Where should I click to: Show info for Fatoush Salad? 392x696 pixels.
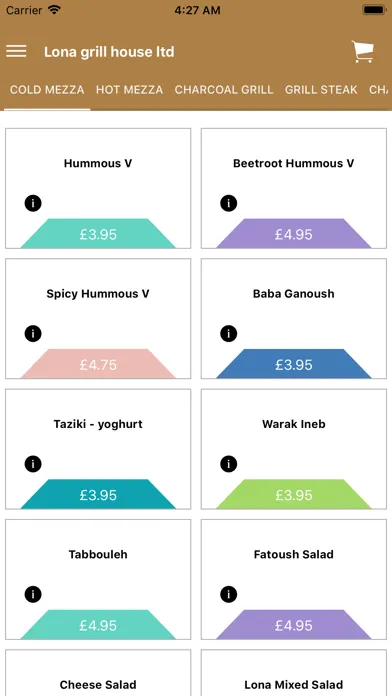(229, 594)
